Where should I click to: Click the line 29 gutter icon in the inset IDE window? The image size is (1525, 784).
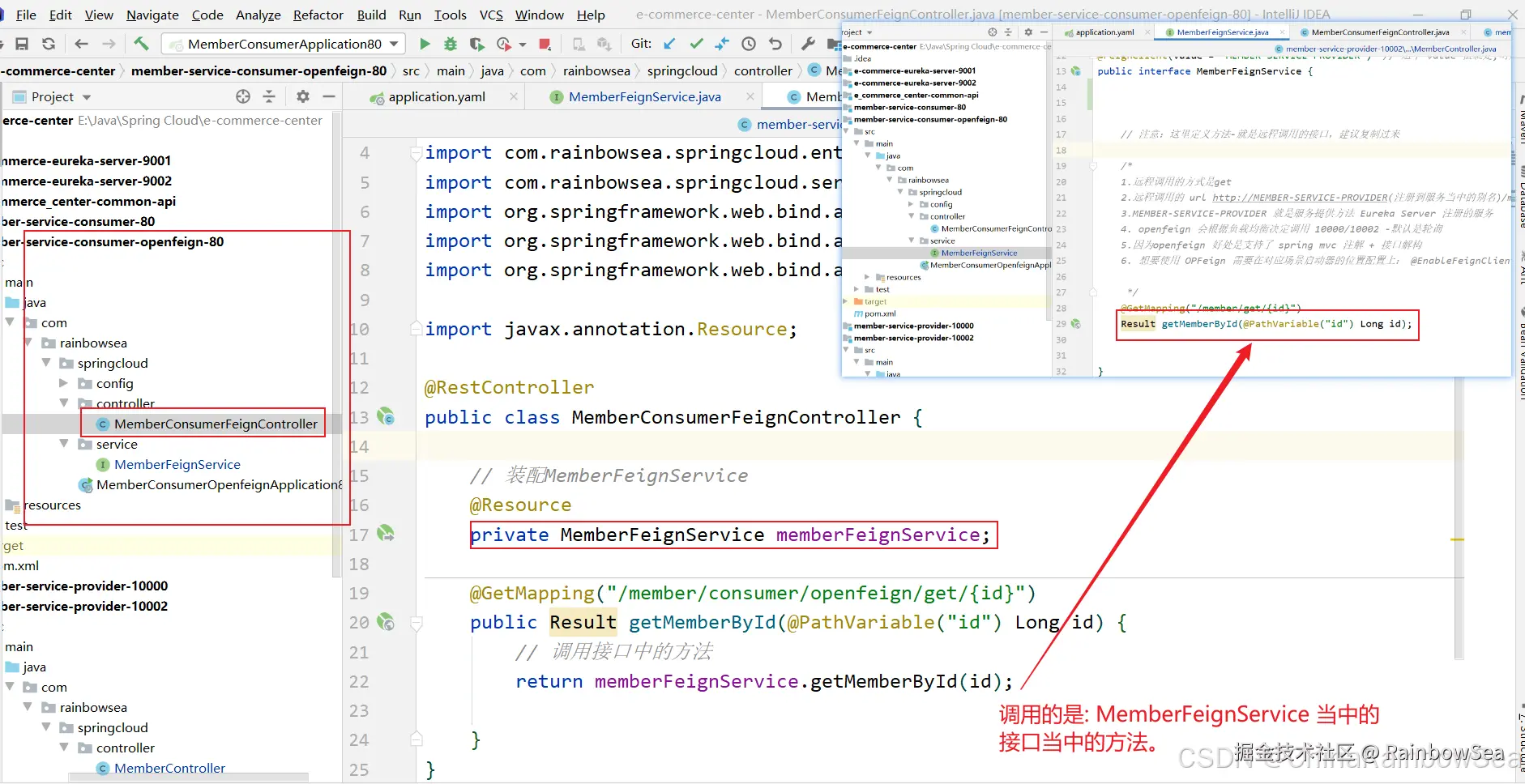[x=1076, y=324]
